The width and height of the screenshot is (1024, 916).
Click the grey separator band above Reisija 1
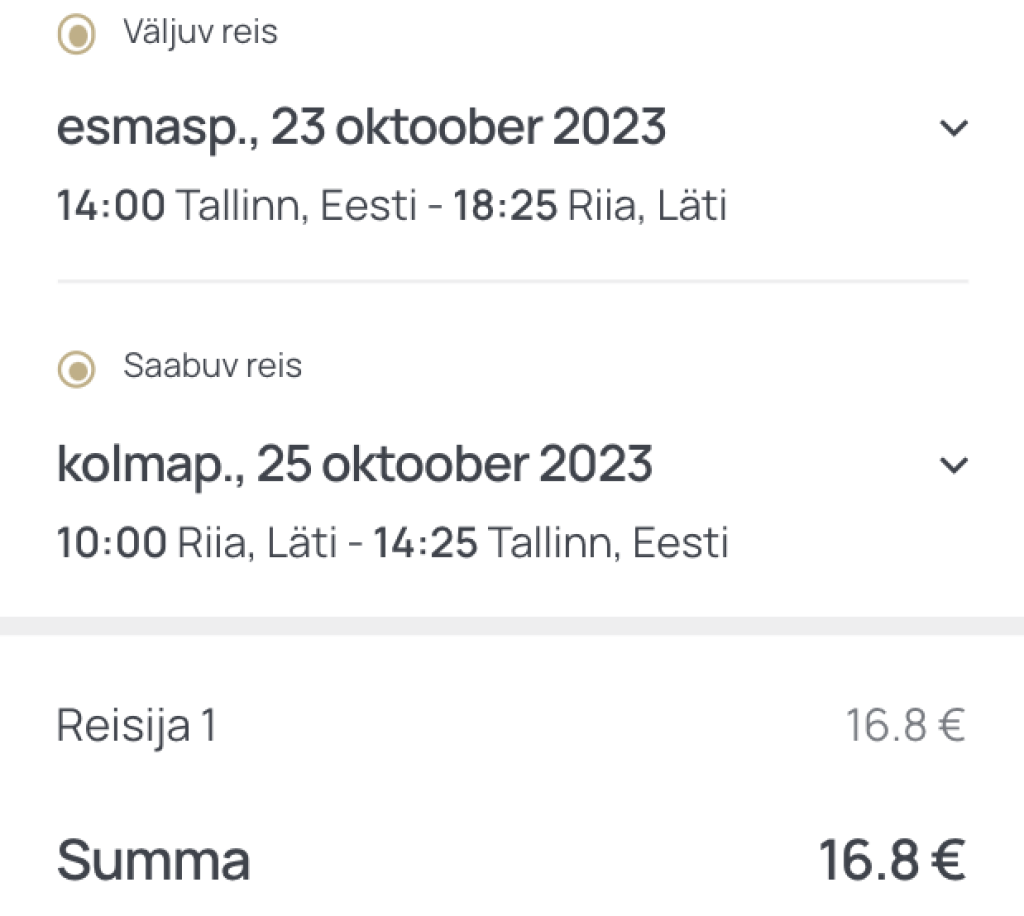[x=512, y=626]
